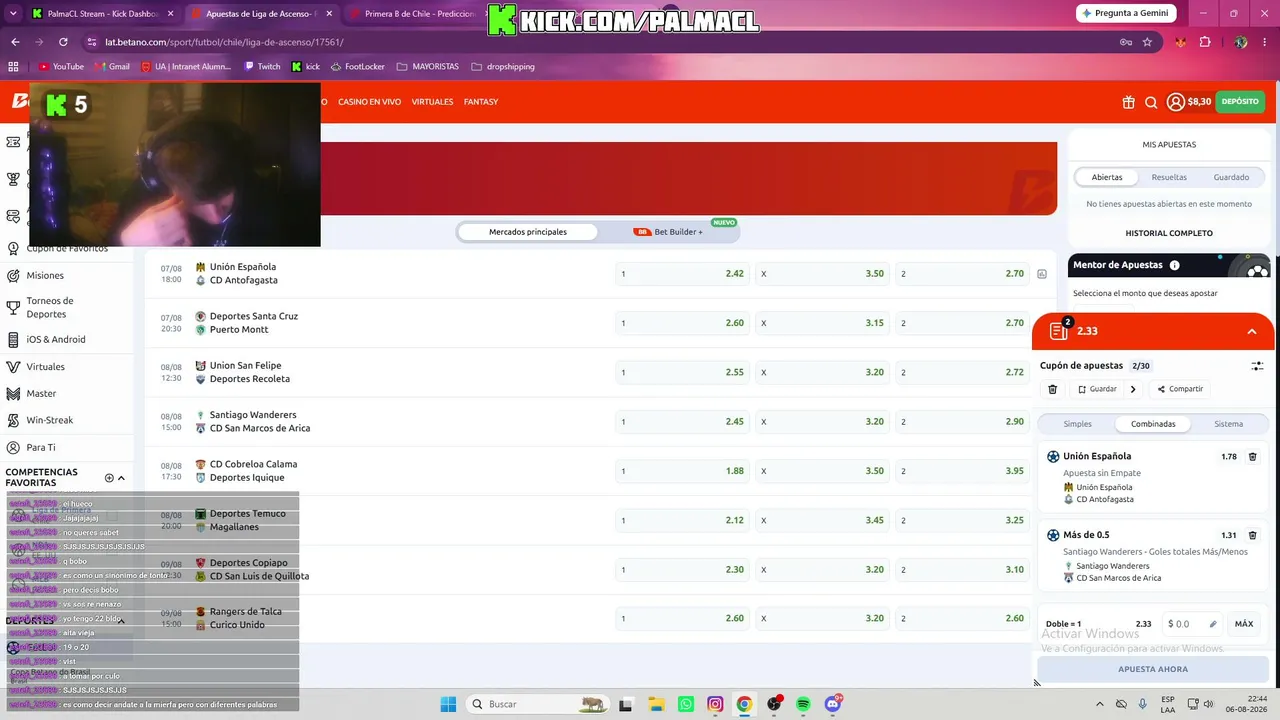This screenshot has width=1280, height=720.
Task: Open Windows Start menu
Action: pyautogui.click(x=448, y=704)
